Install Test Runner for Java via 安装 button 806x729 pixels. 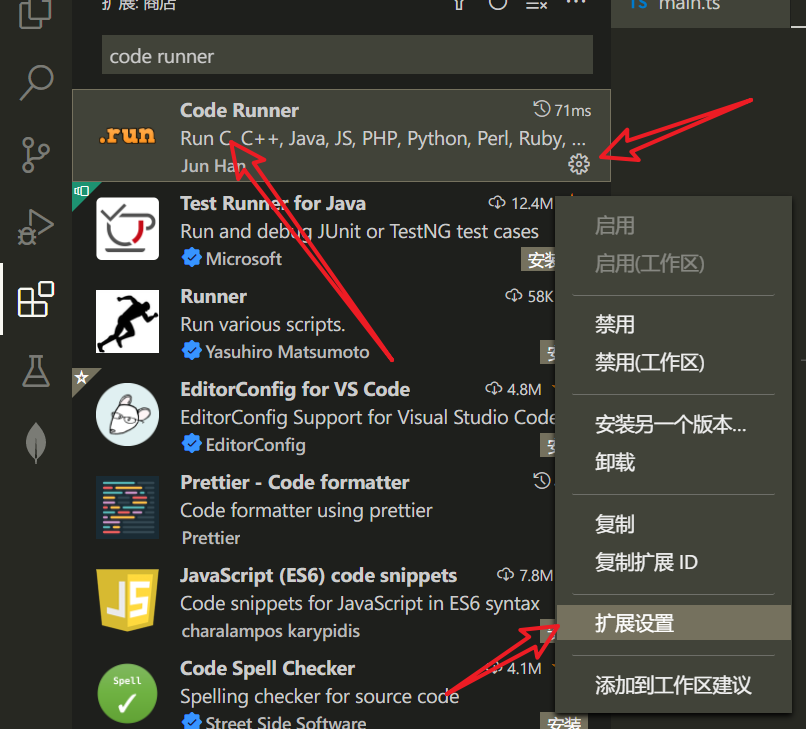click(539, 259)
